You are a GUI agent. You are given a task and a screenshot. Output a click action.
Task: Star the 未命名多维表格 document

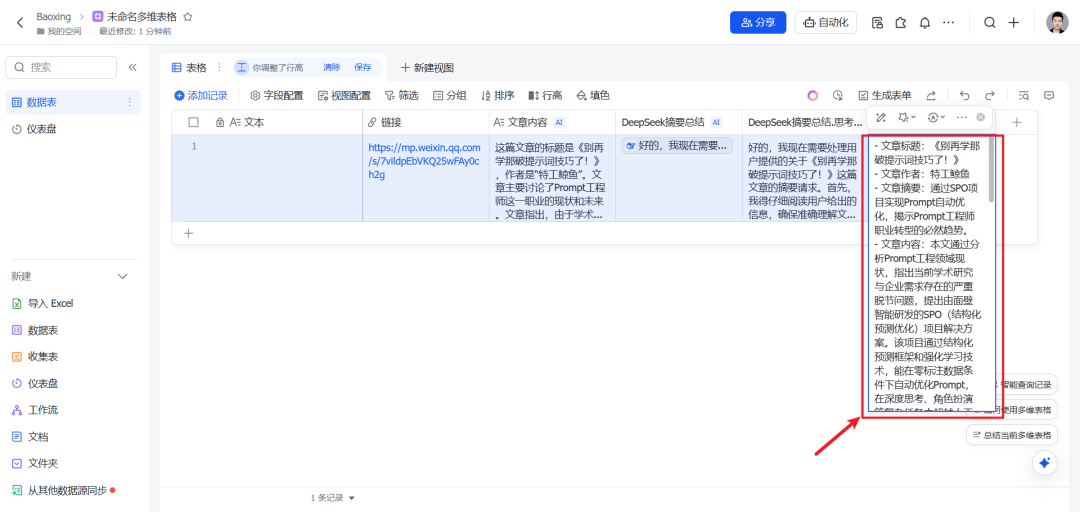pyautogui.click(x=187, y=17)
